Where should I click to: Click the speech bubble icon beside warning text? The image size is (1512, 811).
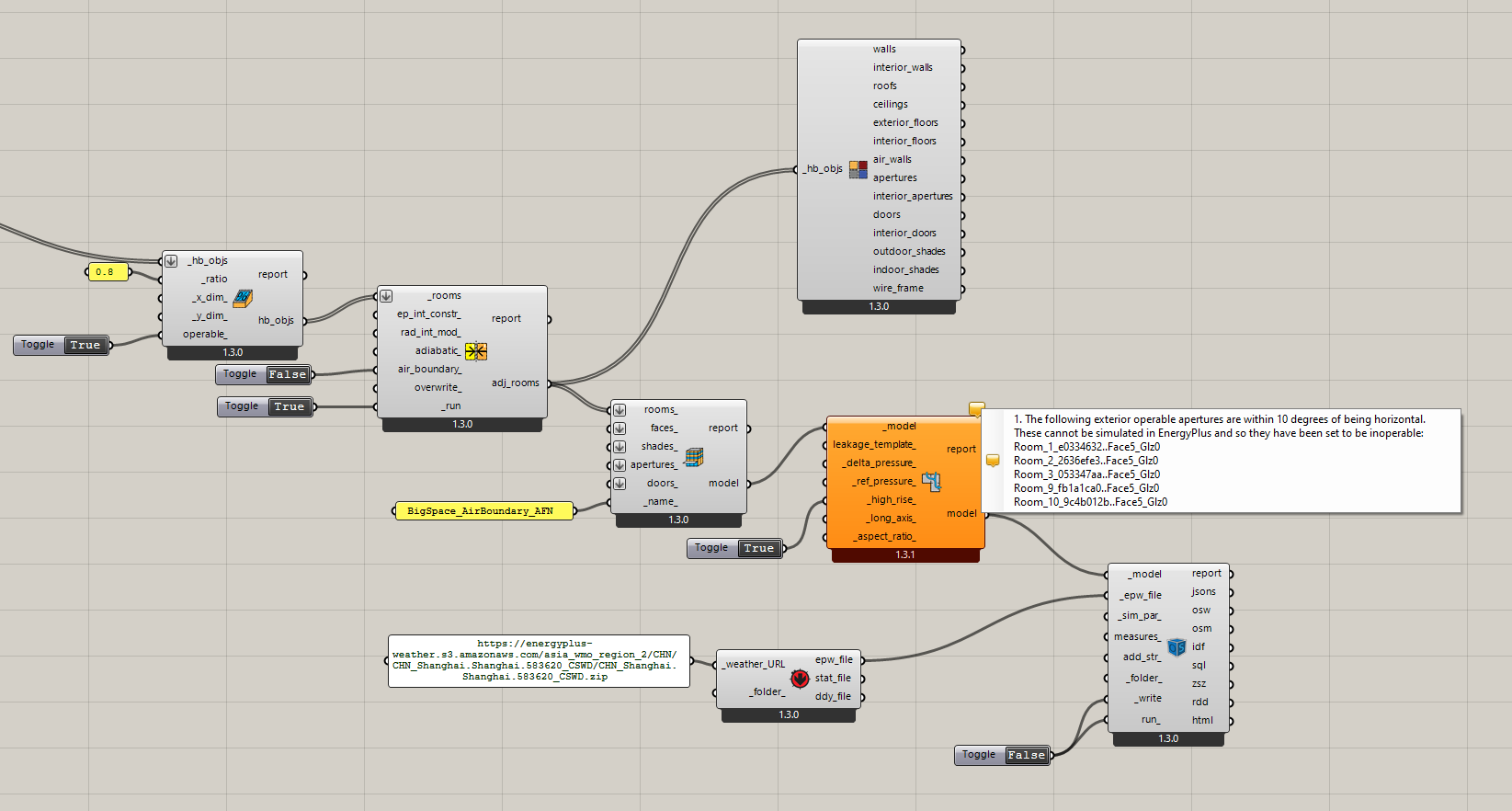[993, 461]
